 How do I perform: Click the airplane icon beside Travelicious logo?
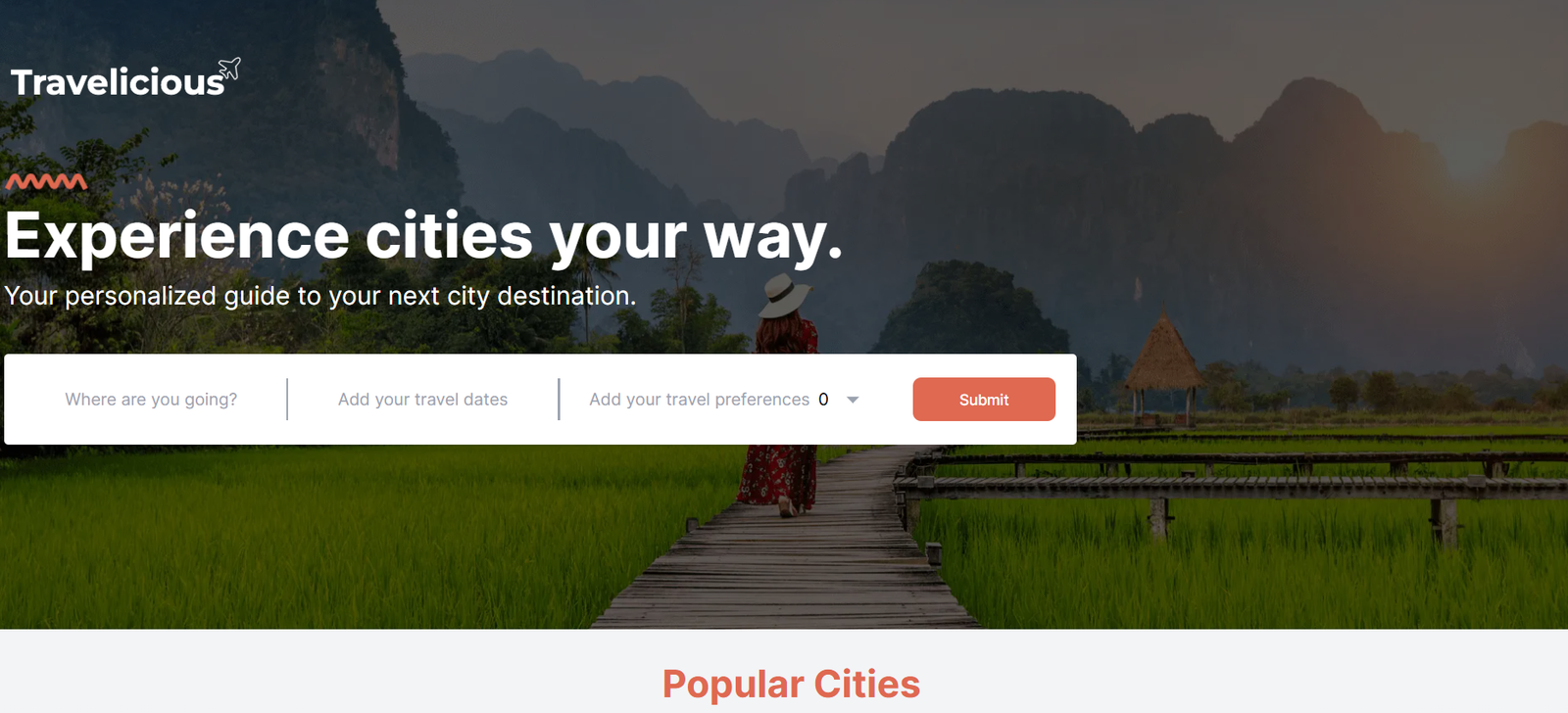pyautogui.click(x=229, y=69)
